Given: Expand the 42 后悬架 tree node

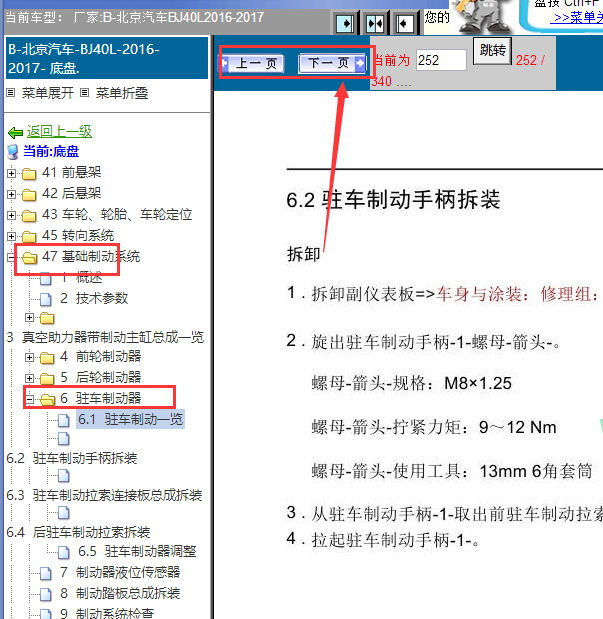Looking at the screenshot, I should tap(11, 194).
